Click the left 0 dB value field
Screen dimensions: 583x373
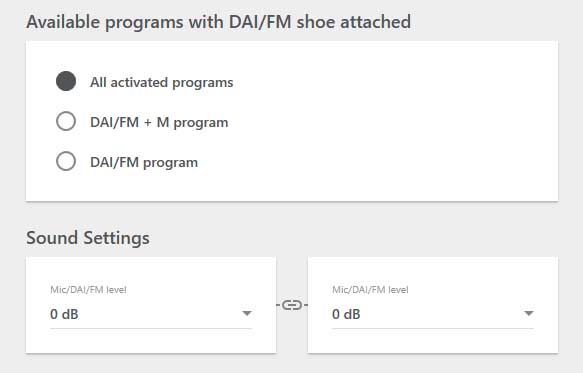tap(151, 314)
